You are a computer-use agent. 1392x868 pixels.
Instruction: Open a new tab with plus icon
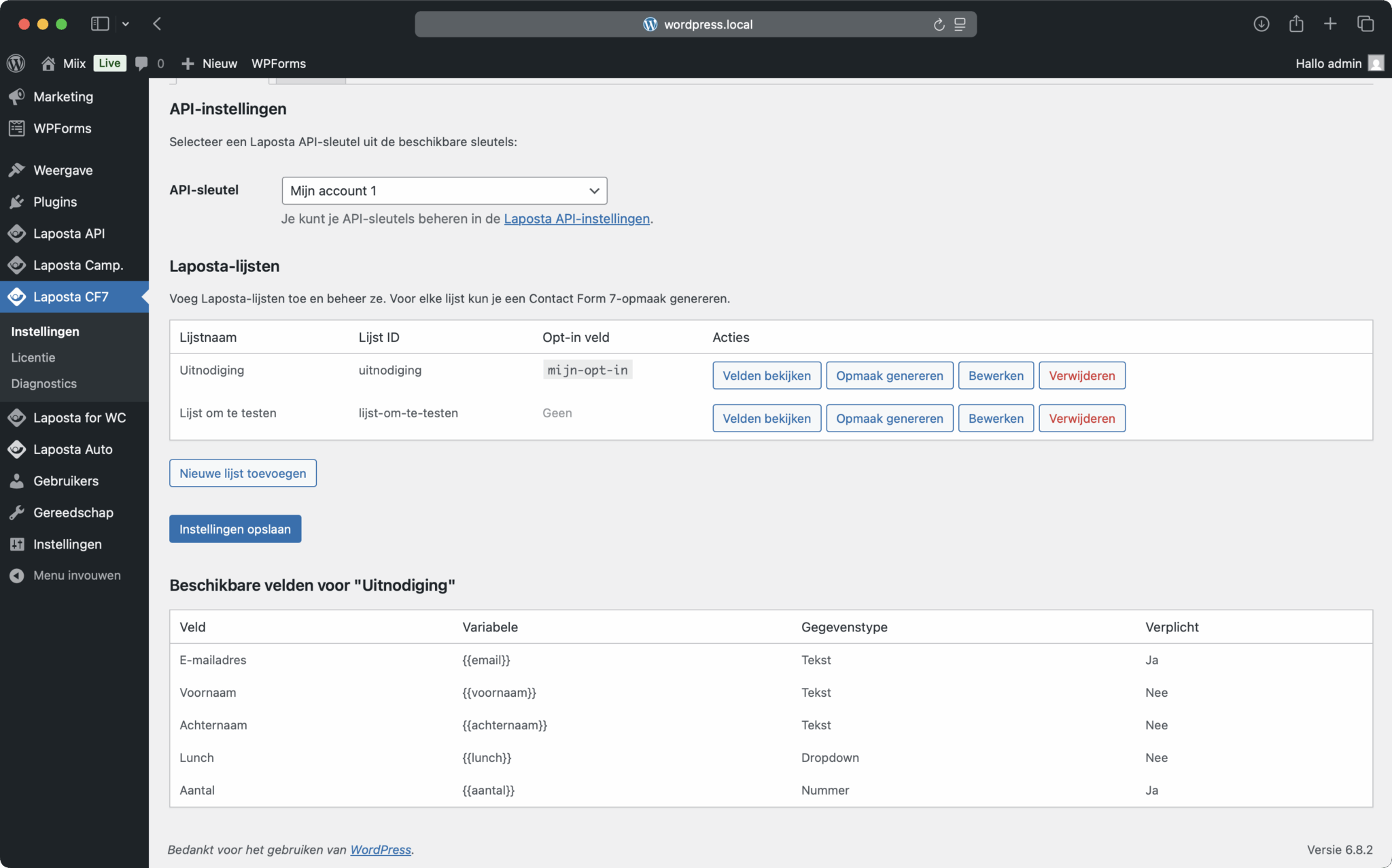click(1330, 24)
